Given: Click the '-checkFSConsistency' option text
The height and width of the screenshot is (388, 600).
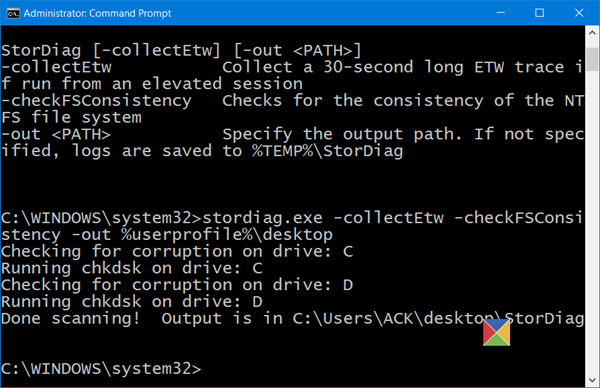Looking at the screenshot, I should point(96,101).
